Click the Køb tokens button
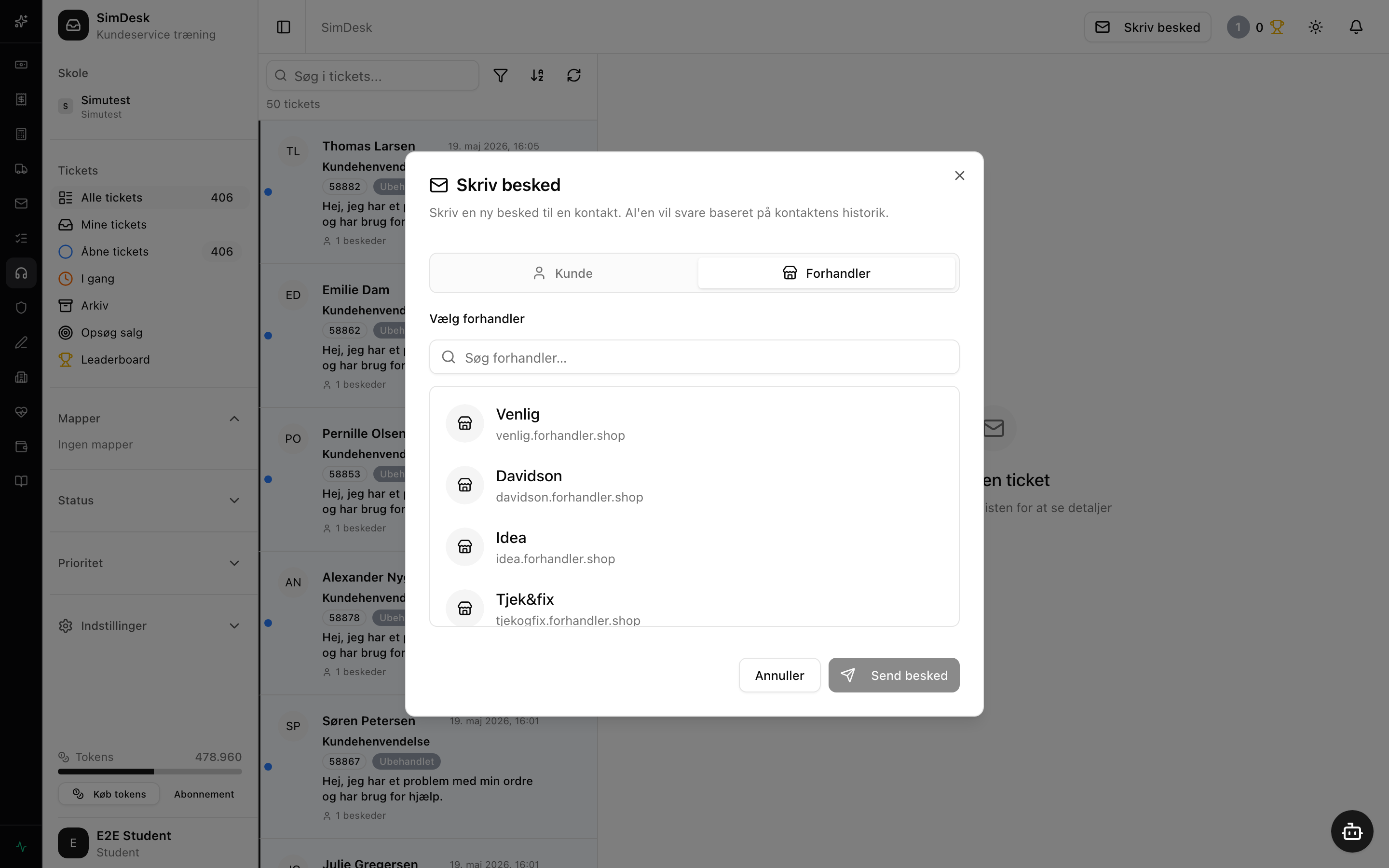This screenshot has width=1389, height=868. 109,794
